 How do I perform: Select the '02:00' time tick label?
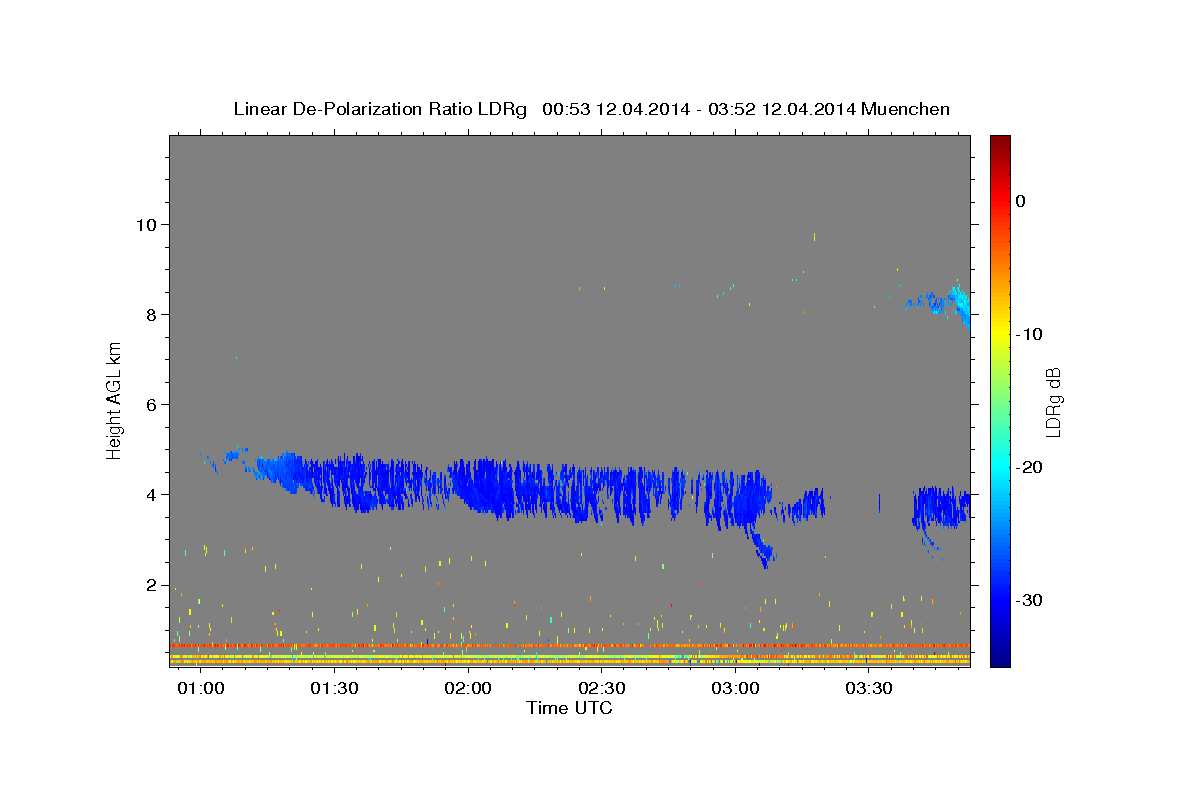pos(468,689)
